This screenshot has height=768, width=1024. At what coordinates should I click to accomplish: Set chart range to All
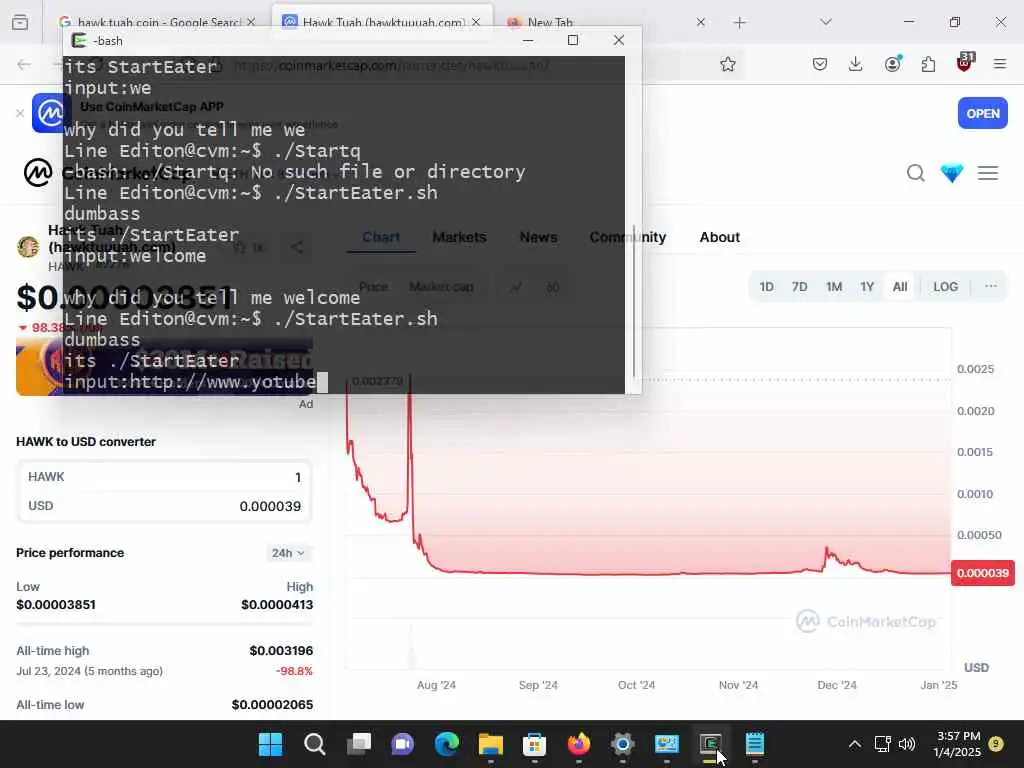[900, 287]
